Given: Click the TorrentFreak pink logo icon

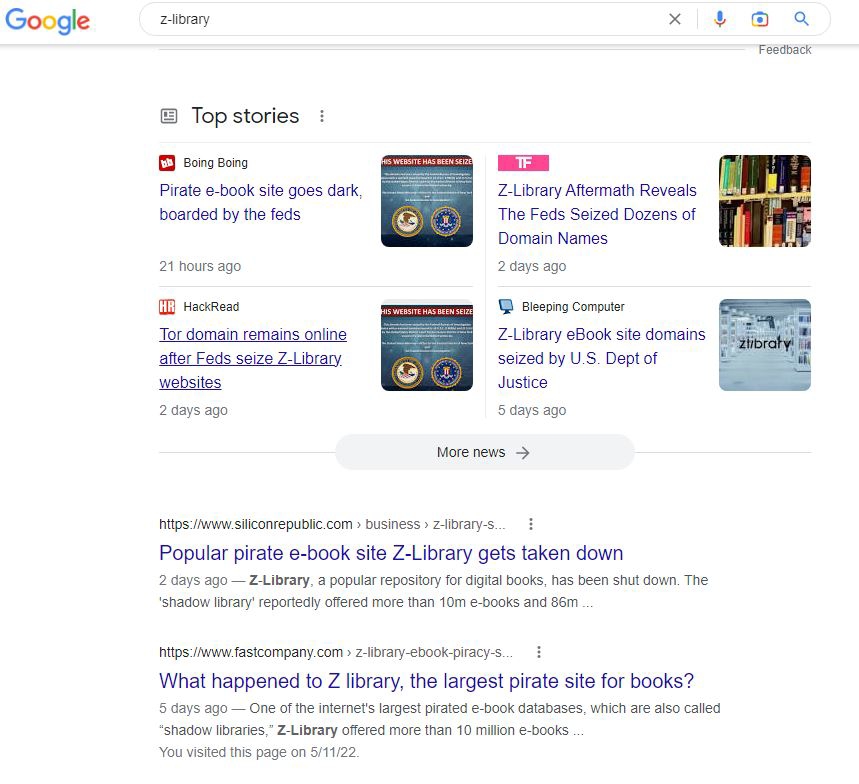Looking at the screenshot, I should 524,162.
